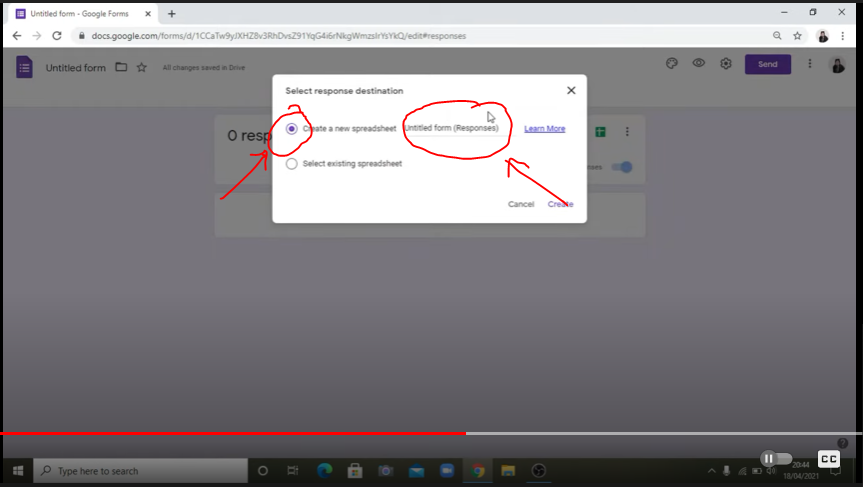
Task: Click the green Sheets spreadsheet icon
Action: (600, 132)
